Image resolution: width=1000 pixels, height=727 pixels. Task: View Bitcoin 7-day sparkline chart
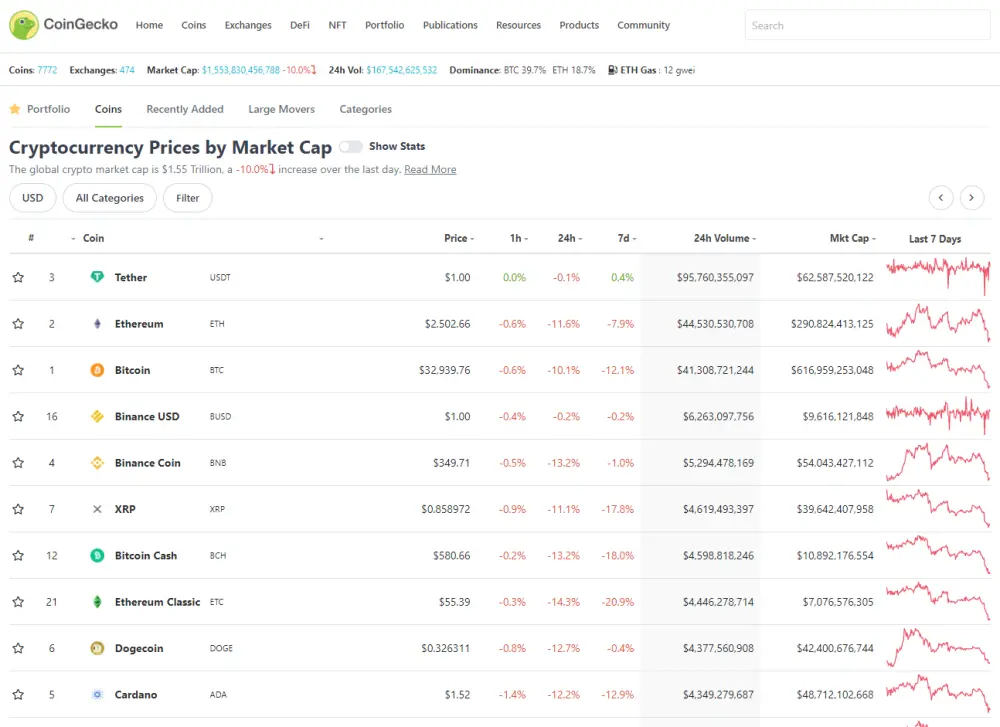click(938, 369)
